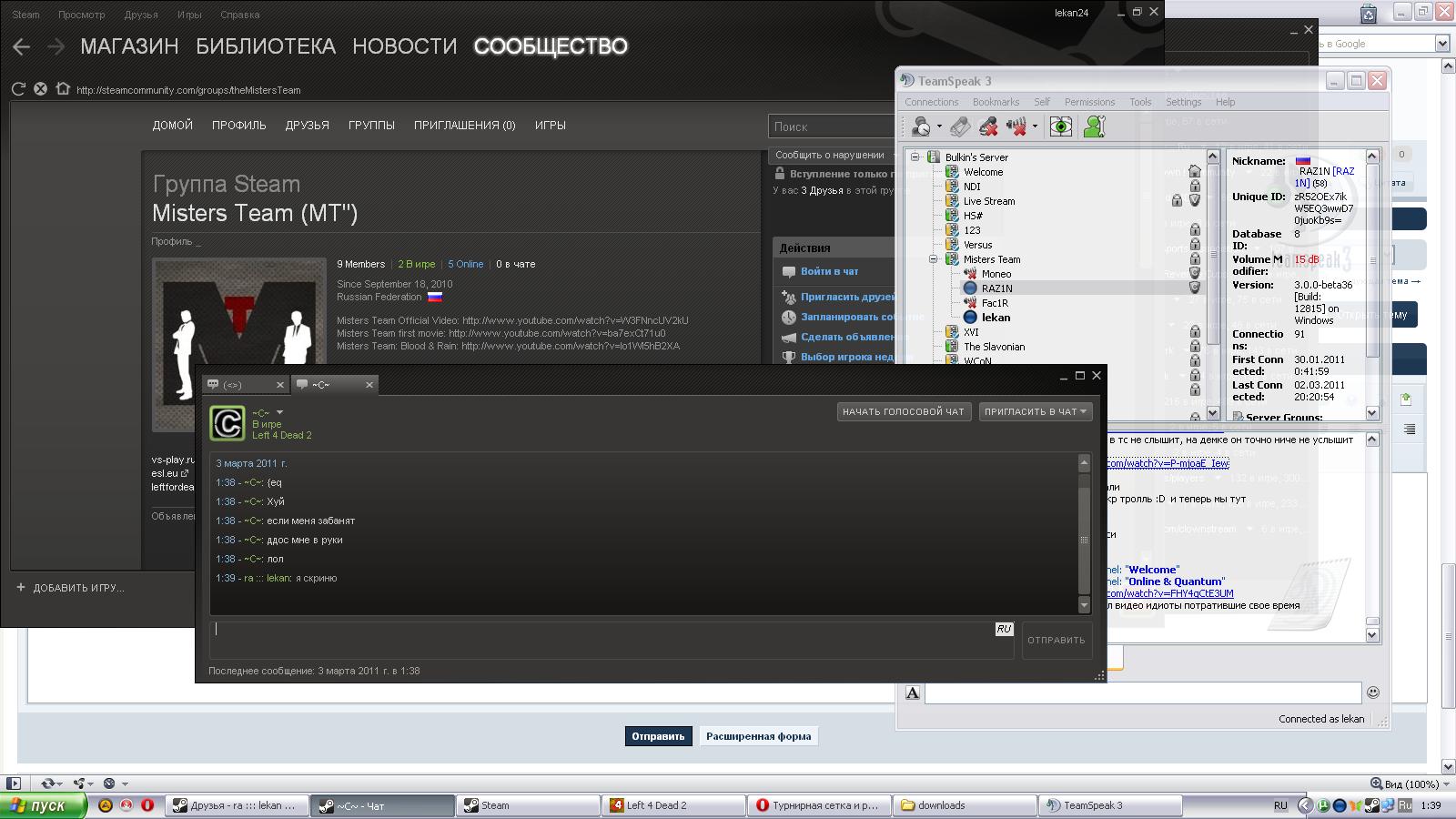Close the (<>) chat tab
This screenshot has height=819, width=1456.
(x=280, y=385)
